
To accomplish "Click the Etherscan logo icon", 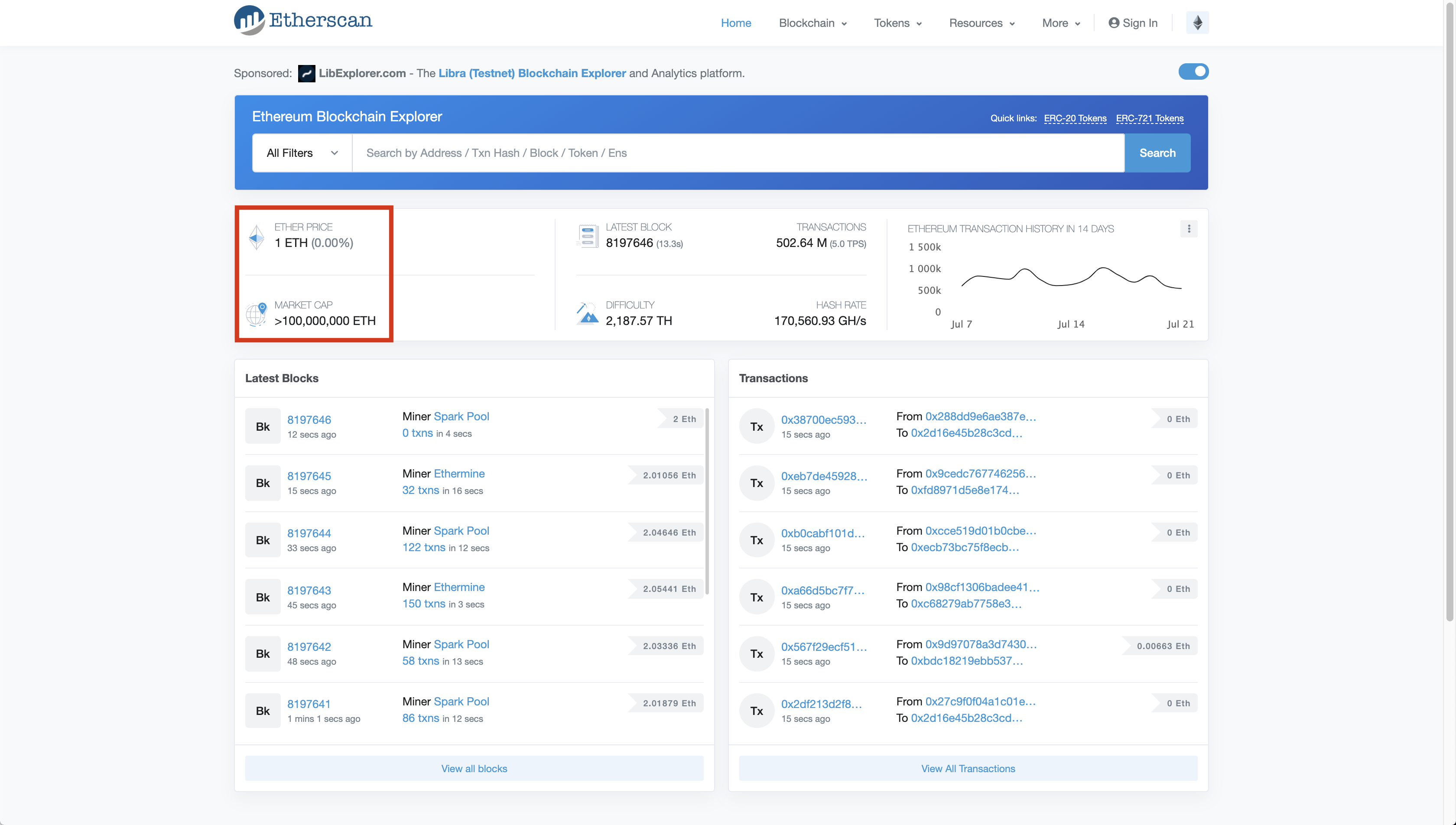I will click(249, 20).
